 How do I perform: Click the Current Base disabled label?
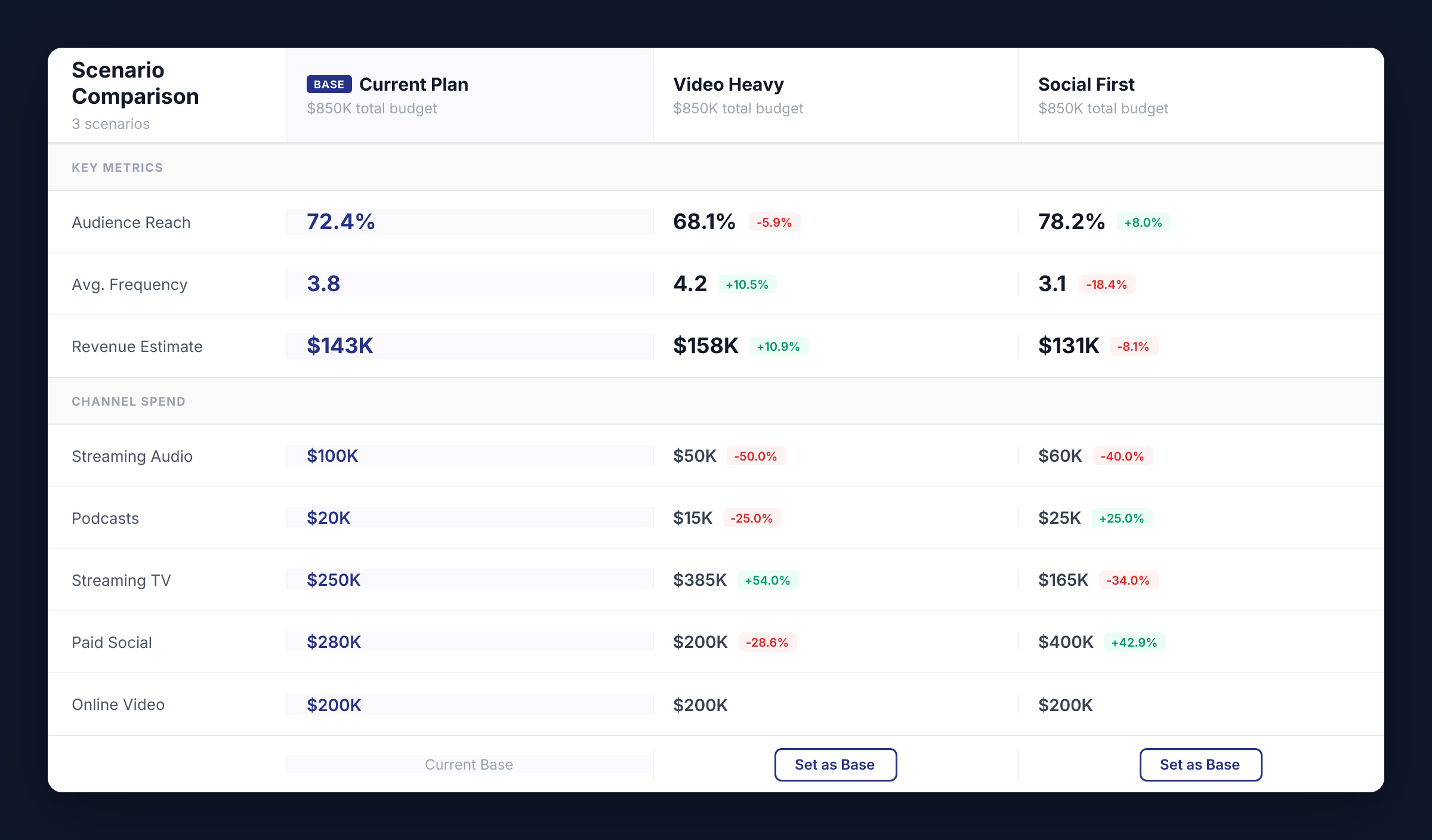[x=469, y=764]
